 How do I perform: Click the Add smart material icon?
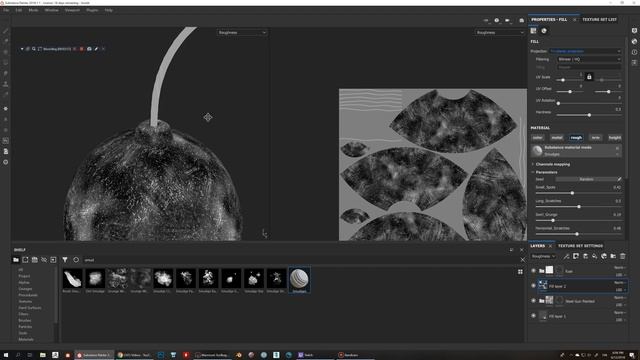(x=604, y=256)
